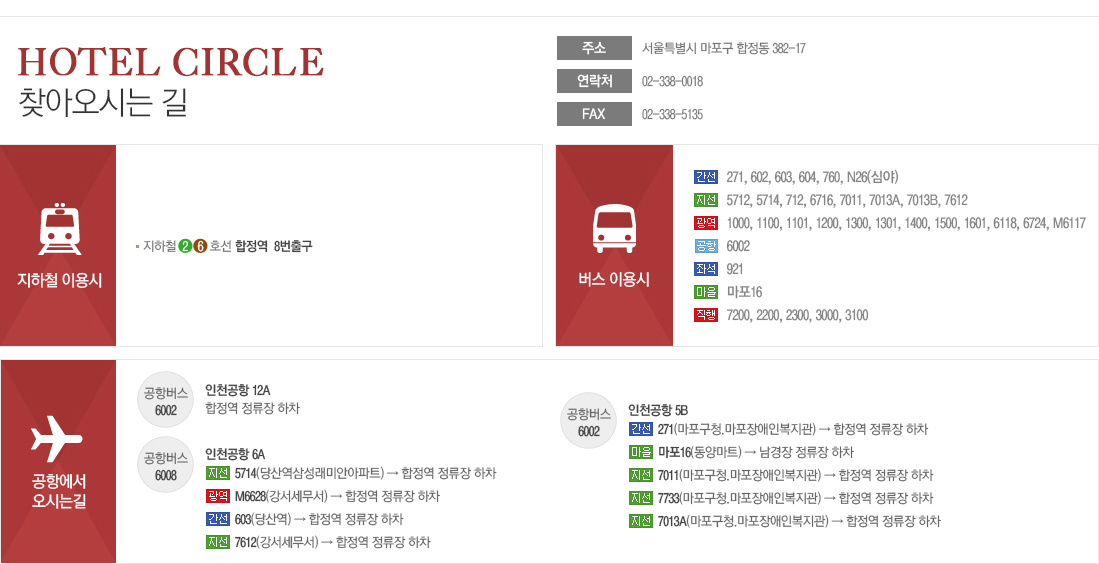Click the blue 간선 tag in the bus list
1099x564 pixels.
click(706, 177)
